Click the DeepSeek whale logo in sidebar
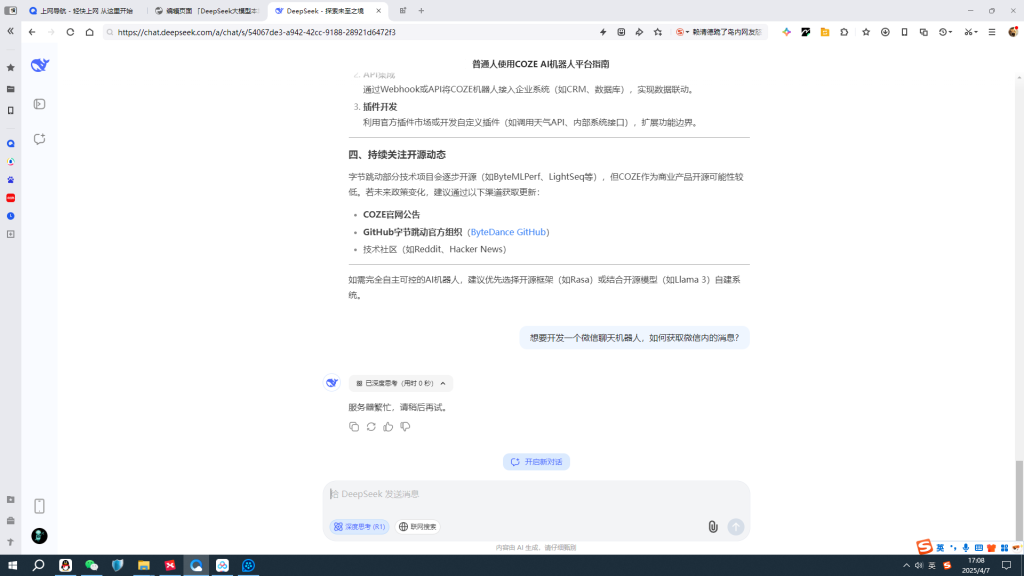1024x576 pixels. 40,65
